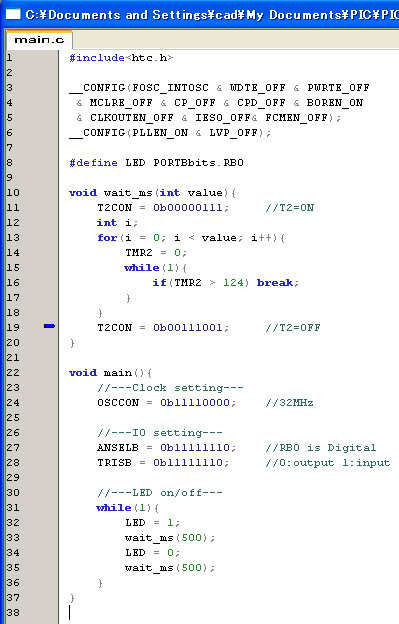
Task: Click the ANSELB assignment line
Action: 166,448
